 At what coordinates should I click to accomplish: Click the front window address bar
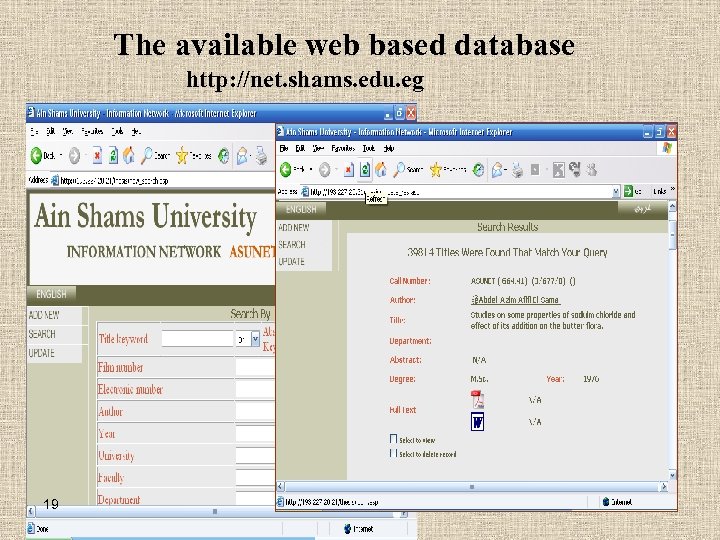pos(461,192)
